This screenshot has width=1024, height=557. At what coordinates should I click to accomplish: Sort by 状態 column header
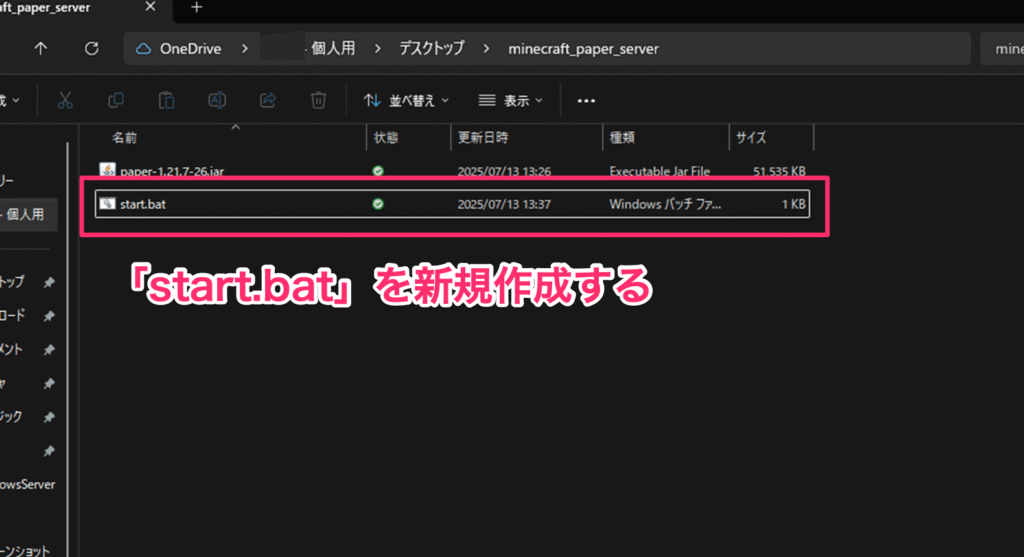coord(386,138)
